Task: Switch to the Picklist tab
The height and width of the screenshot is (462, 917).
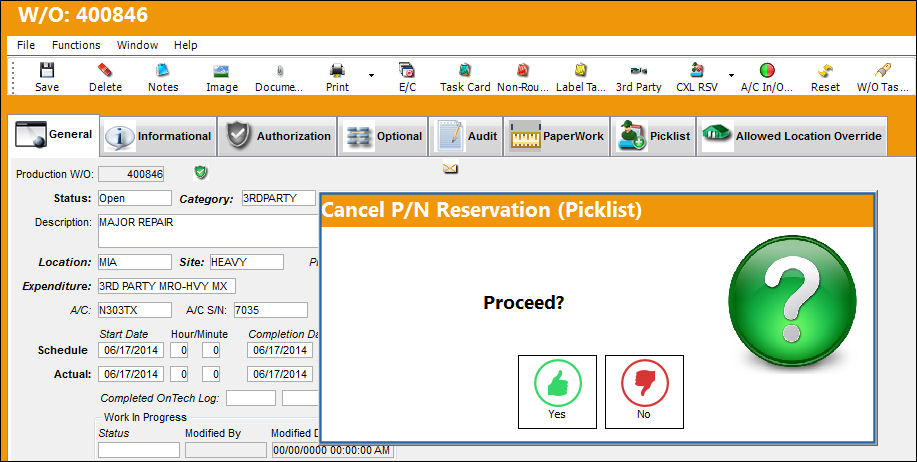Action: [653, 136]
